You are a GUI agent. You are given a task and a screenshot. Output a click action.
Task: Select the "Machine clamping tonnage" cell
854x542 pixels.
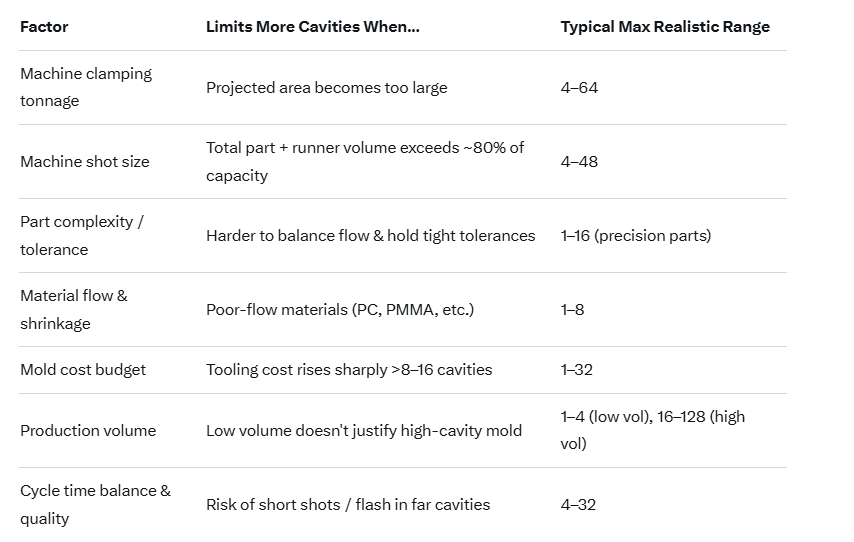[86, 87]
